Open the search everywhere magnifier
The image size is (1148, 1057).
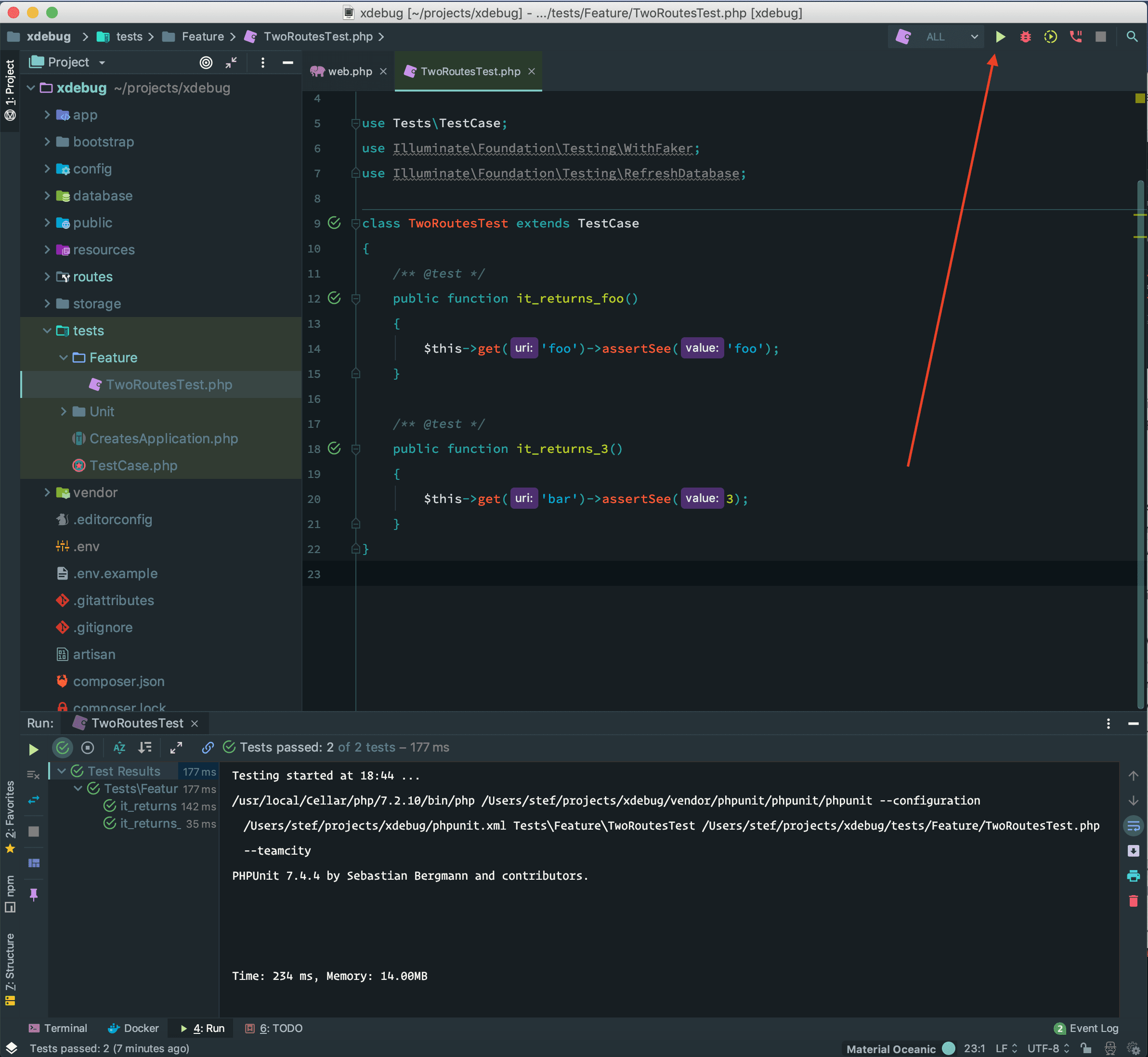coord(1133,37)
